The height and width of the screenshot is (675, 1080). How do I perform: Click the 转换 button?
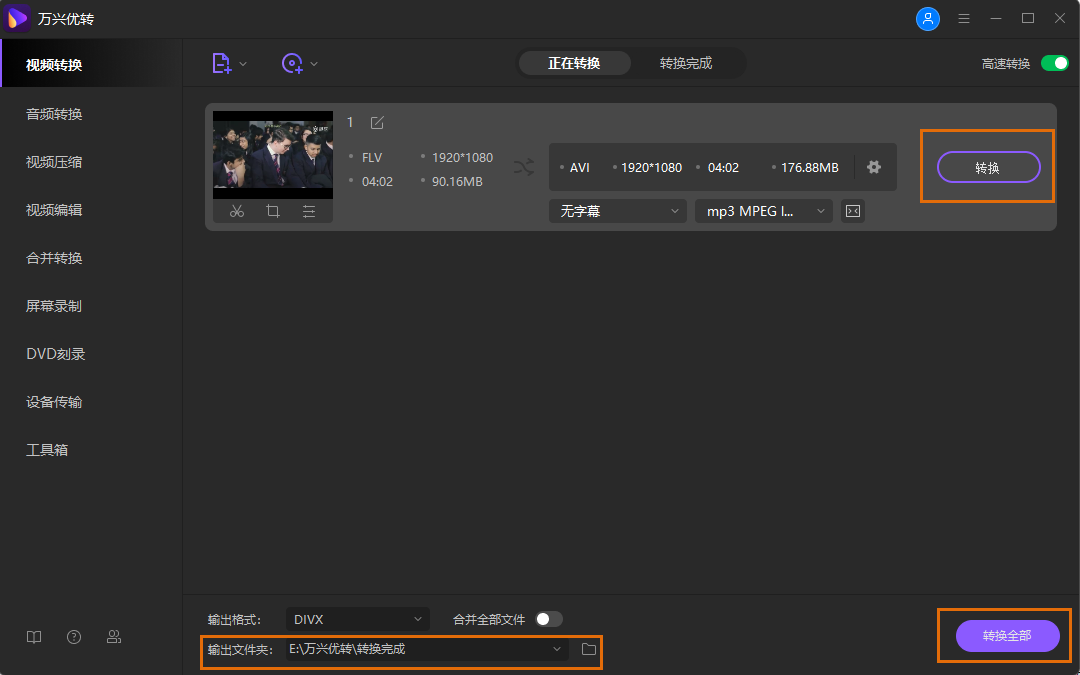click(988, 167)
